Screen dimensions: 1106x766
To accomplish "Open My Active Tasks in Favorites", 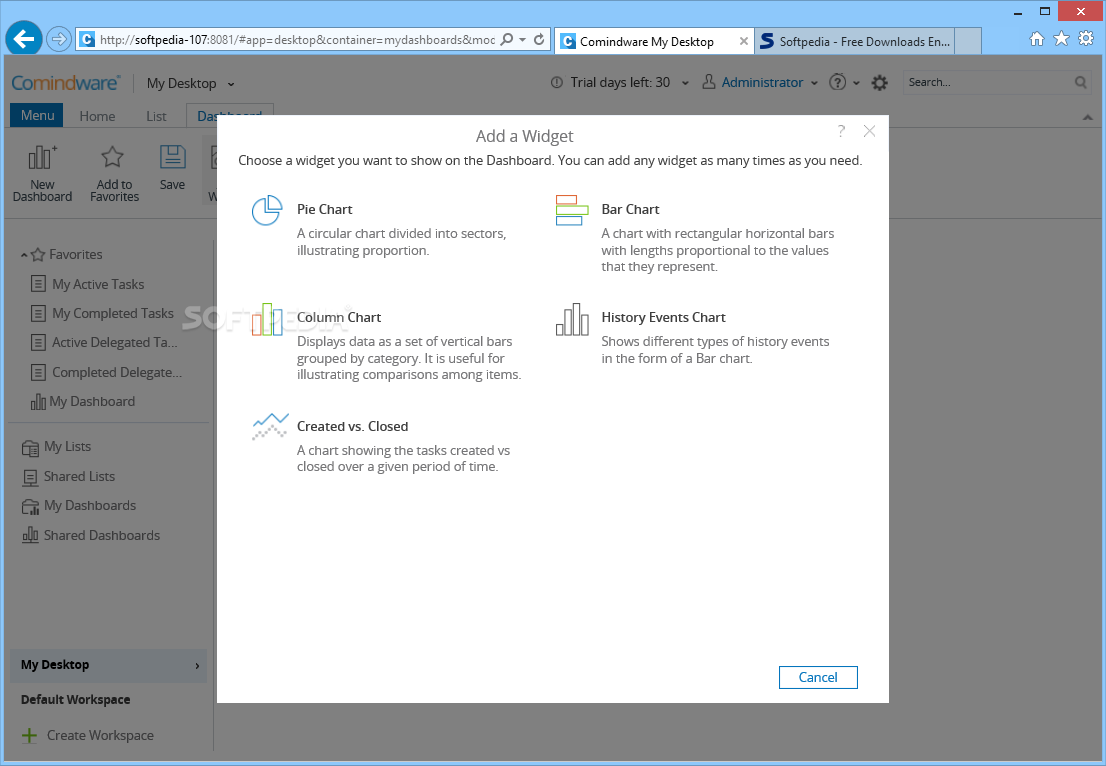I will (x=98, y=284).
